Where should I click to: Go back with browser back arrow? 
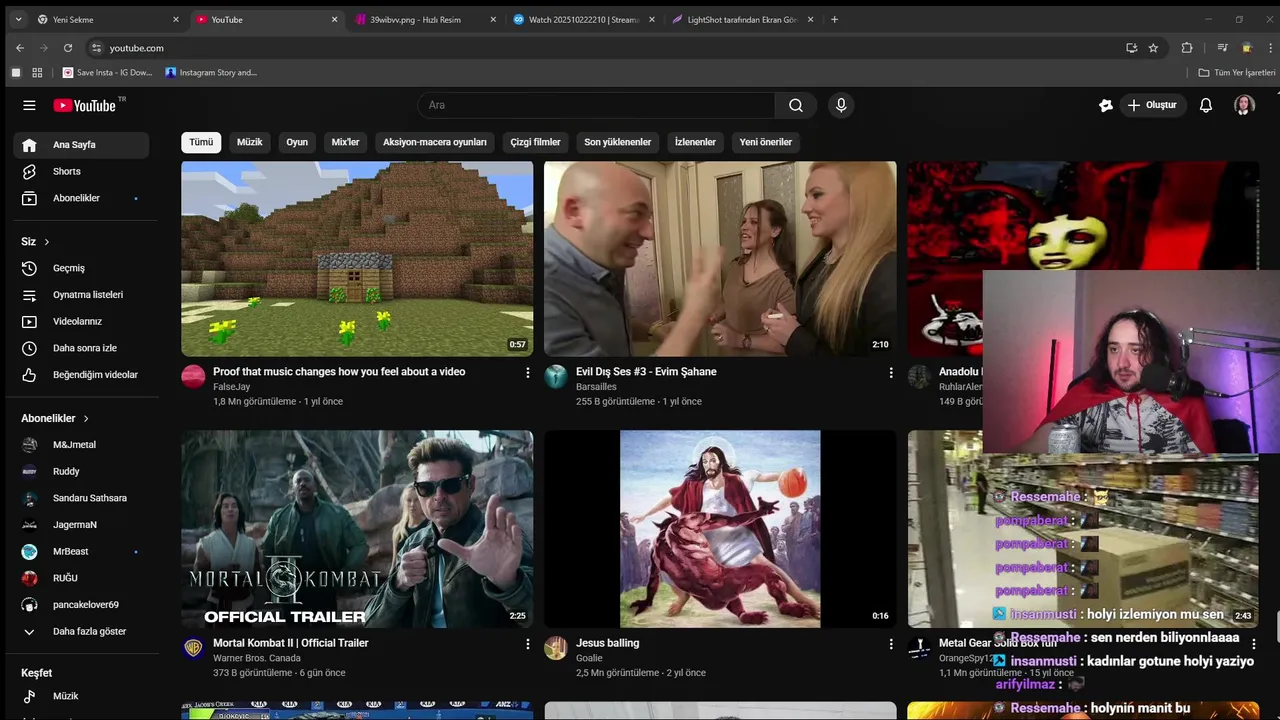(20, 48)
